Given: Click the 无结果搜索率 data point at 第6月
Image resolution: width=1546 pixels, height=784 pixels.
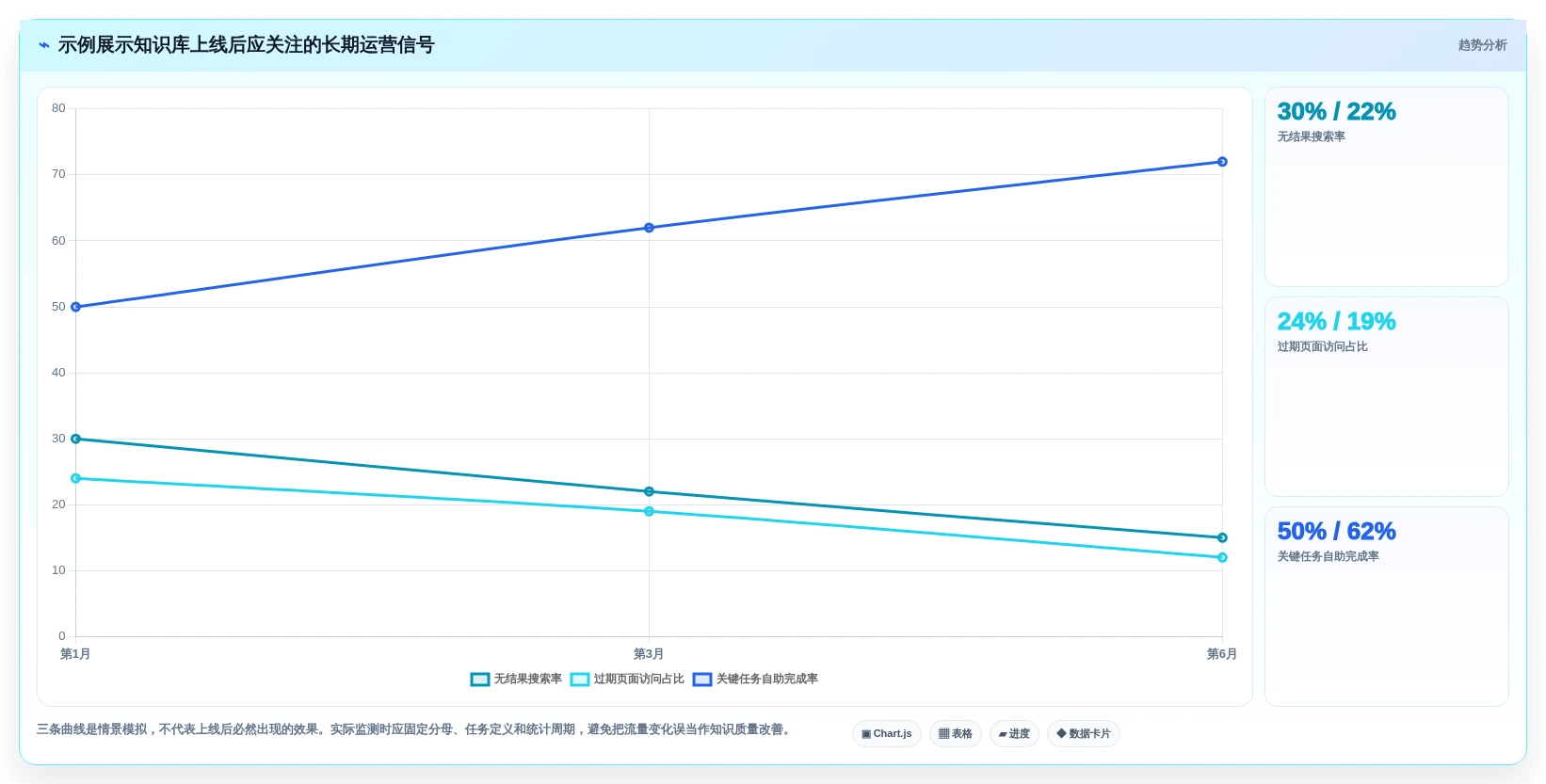Looking at the screenshot, I should (1222, 538).
